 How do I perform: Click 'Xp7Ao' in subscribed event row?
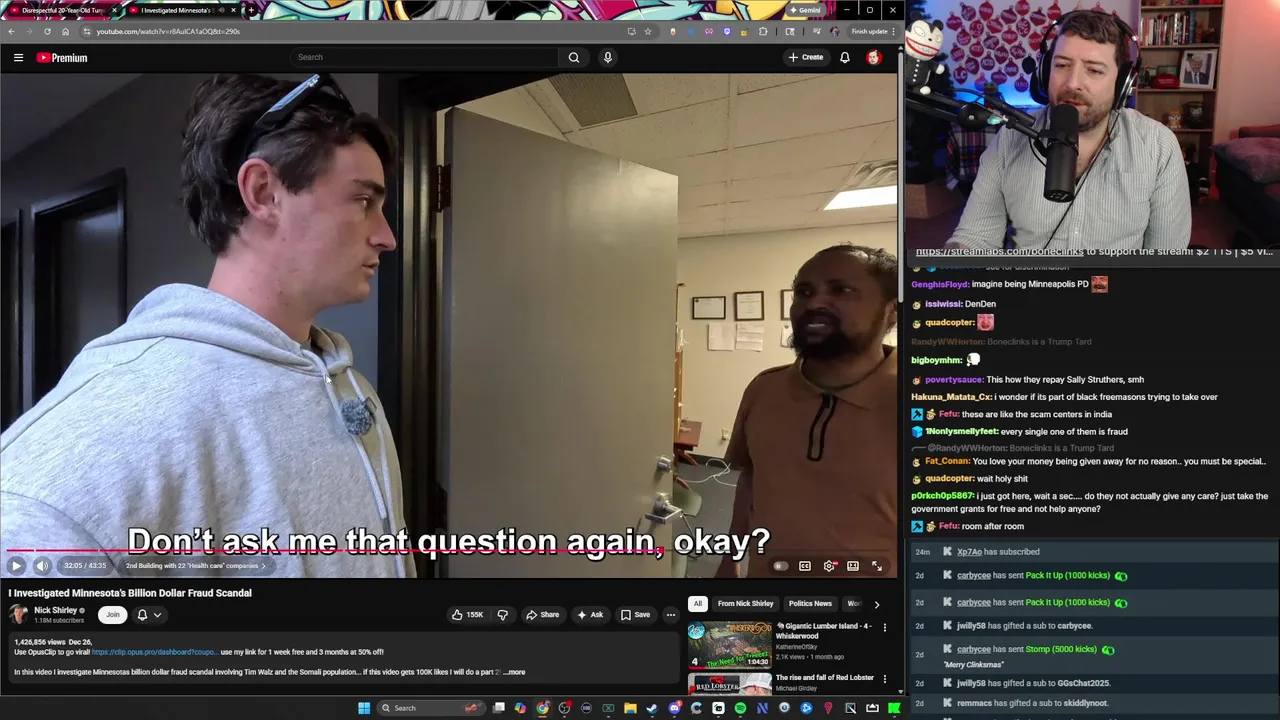coord(969,552)
